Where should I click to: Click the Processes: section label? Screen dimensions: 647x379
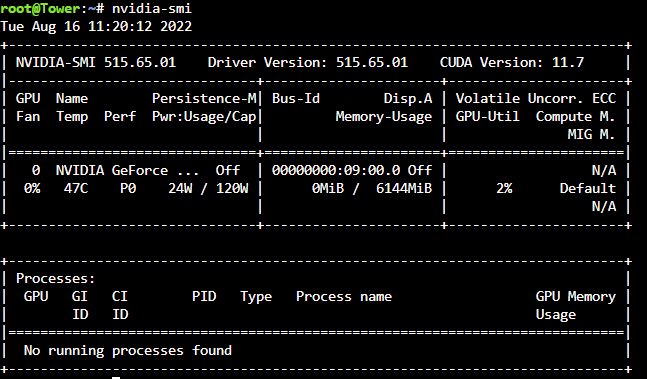[x=55, y=278]
